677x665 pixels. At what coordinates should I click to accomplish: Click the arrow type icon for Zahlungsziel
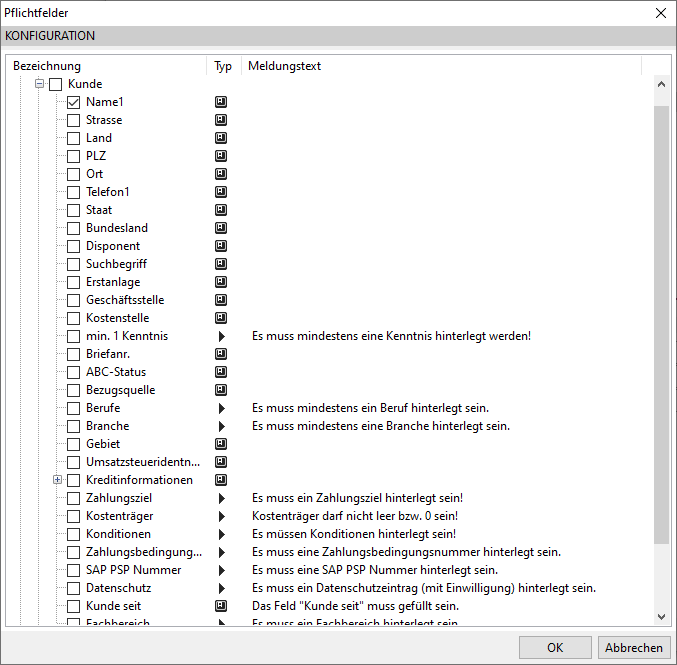click(221, 498)
